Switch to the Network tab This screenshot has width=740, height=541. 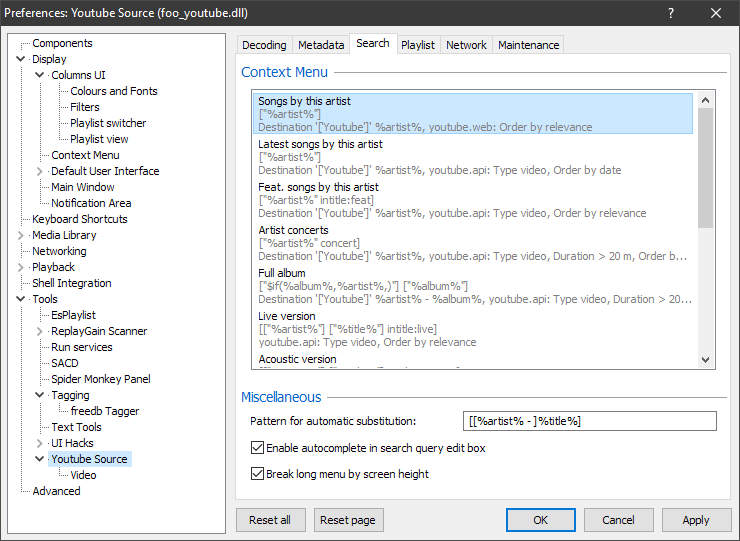466,45
